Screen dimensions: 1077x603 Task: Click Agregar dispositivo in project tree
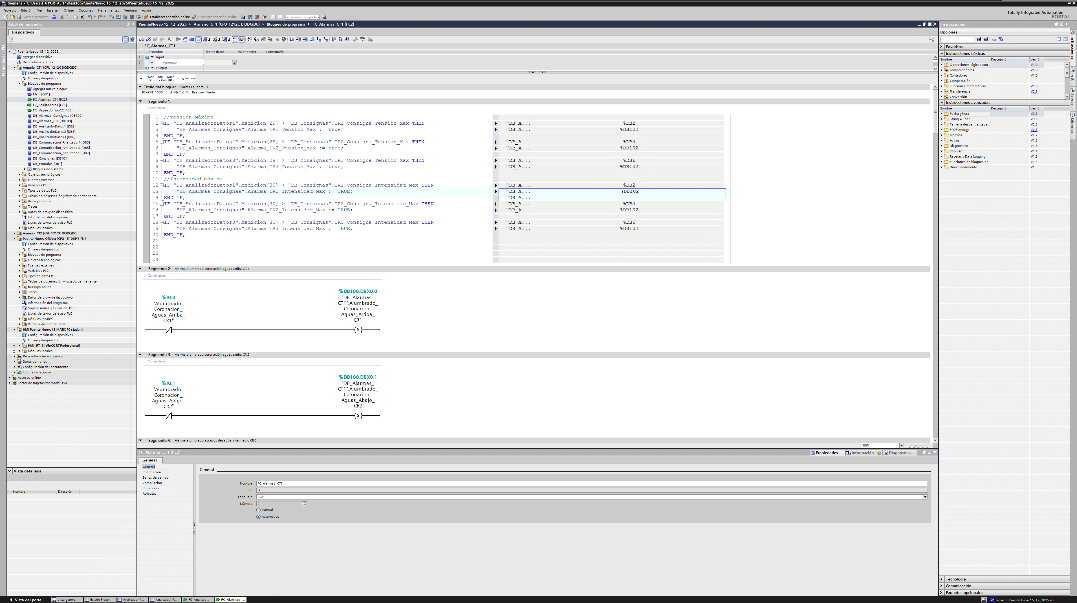click(x=35, y=57)
